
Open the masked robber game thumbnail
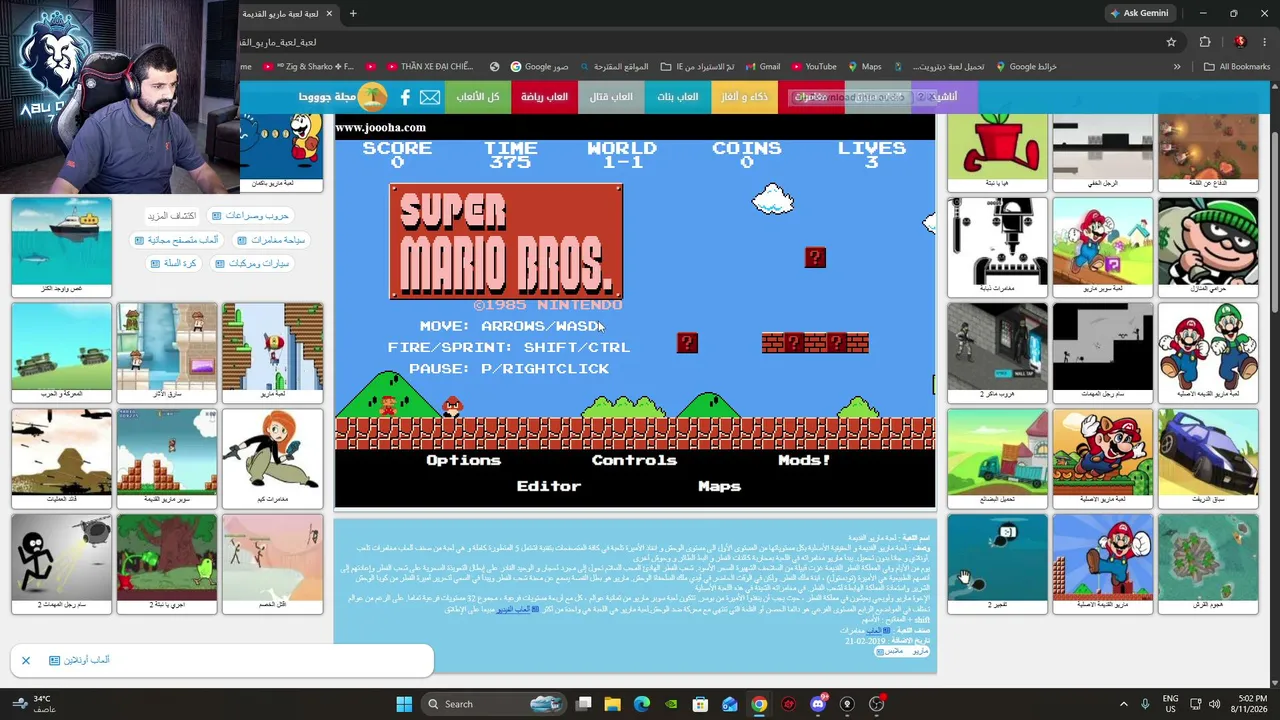(1208, 247)
